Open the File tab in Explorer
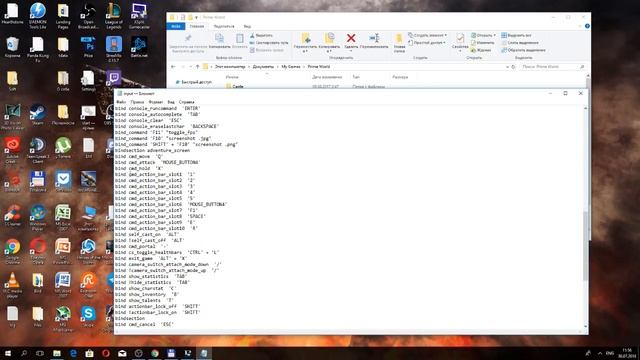Image resolution: width=640 pixels, height=360 pixels. 176,26
